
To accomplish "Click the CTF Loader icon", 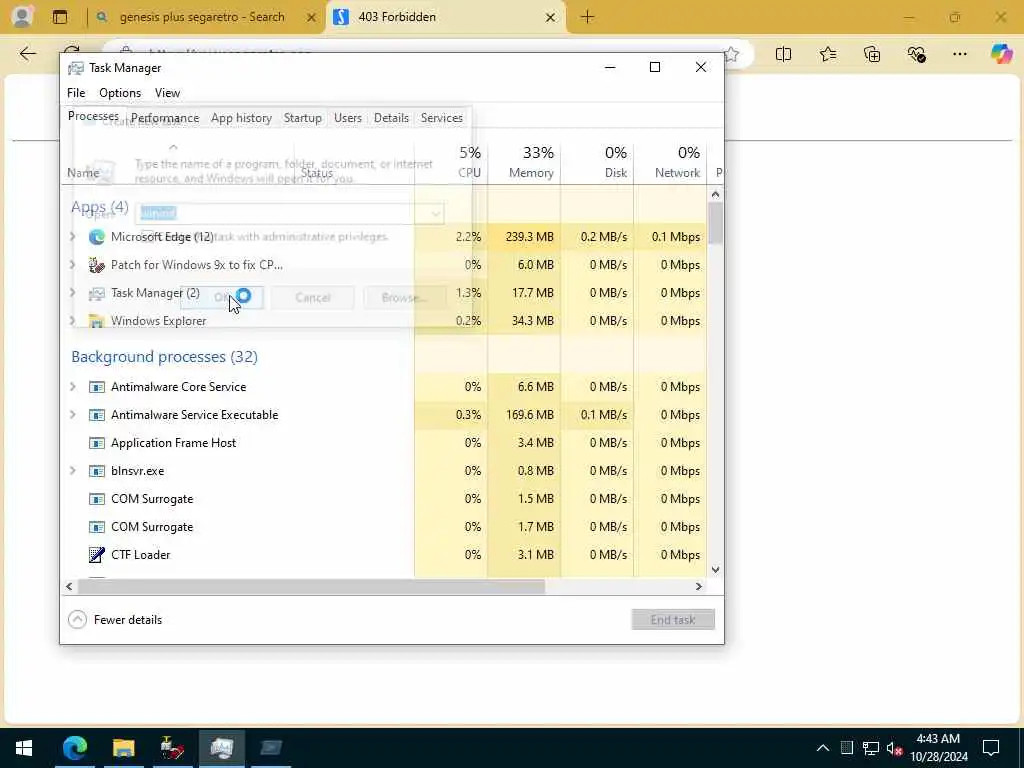I will click(97, 555).
